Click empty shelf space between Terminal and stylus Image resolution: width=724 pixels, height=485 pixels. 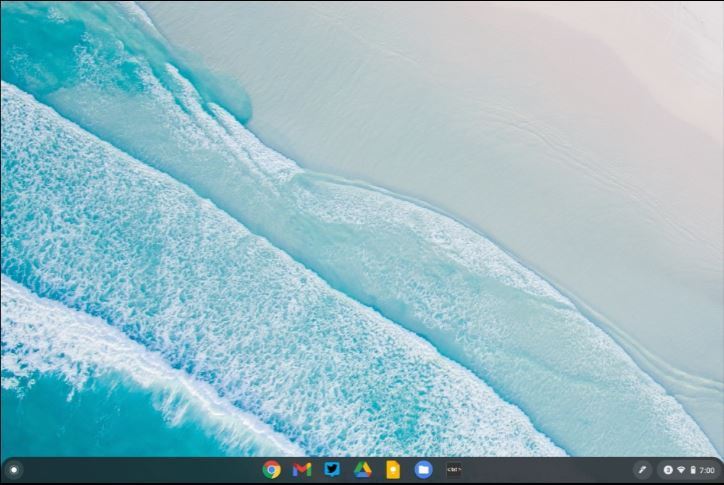click(x=550, y=469)
